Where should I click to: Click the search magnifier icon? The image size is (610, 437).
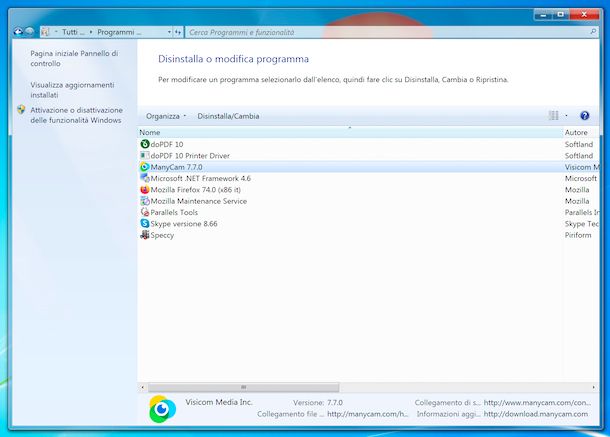(x=593, y=32)
